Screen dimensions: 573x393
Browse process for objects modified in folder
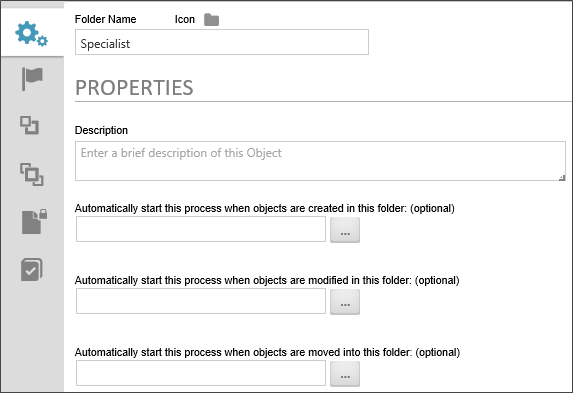(x=345, y=302)
